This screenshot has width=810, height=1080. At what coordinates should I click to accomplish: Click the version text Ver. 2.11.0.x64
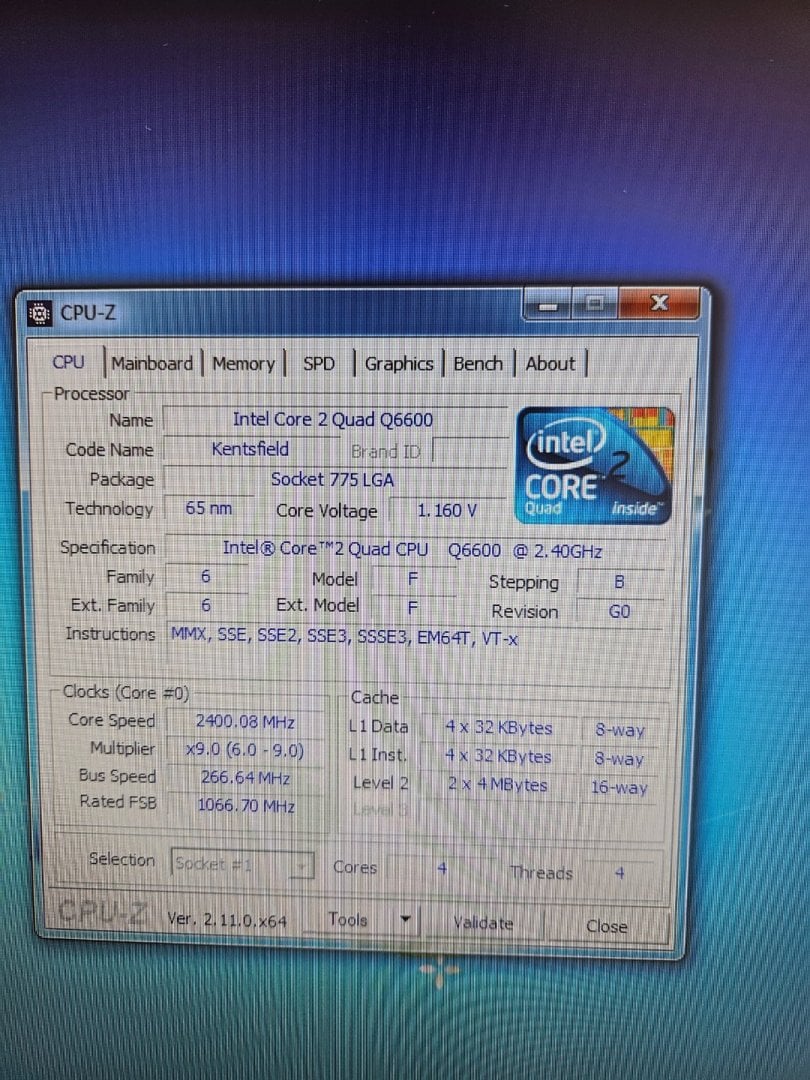pos(227,920)
